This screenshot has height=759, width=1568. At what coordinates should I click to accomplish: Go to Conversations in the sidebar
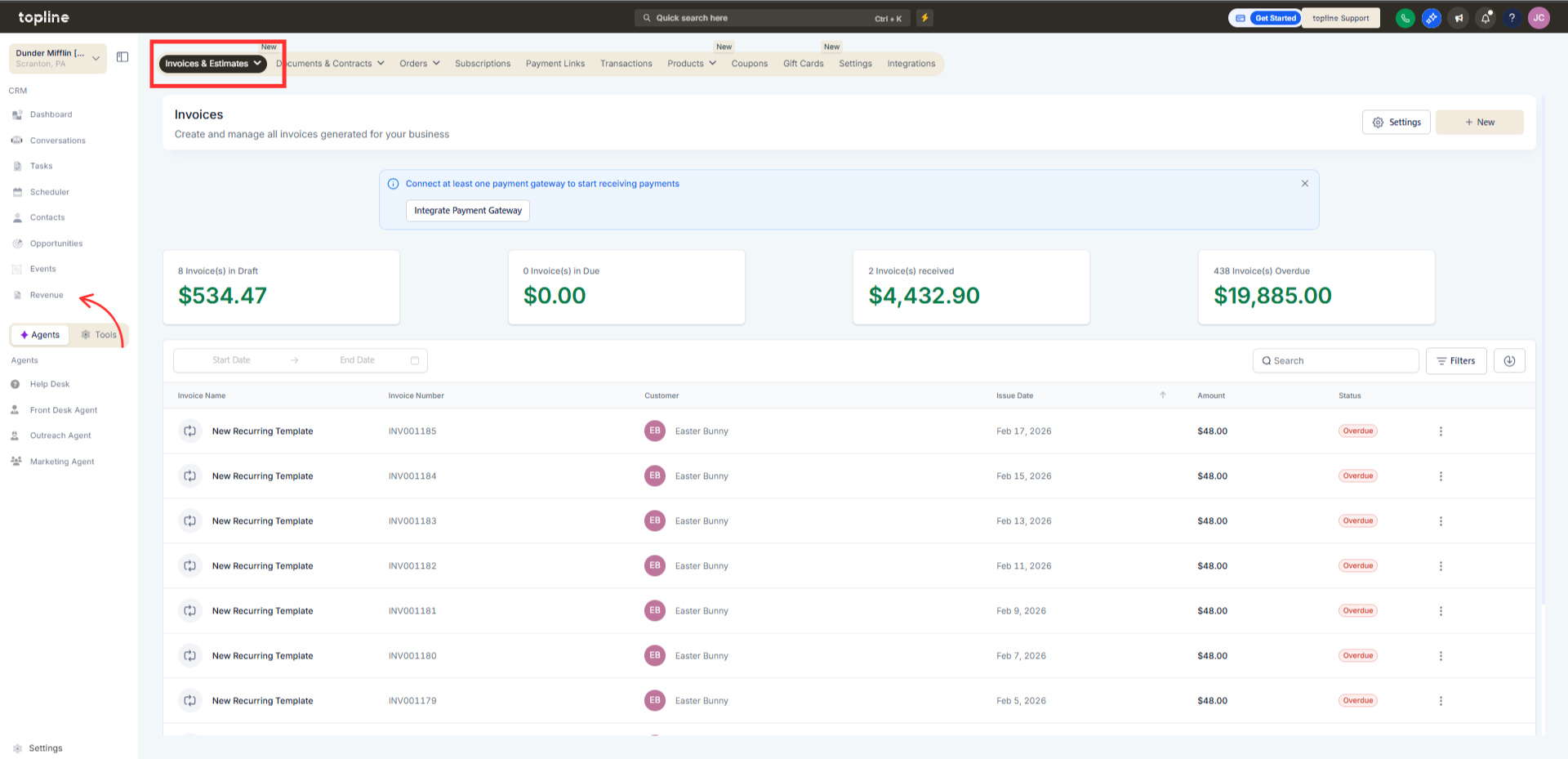coord(57,141)
